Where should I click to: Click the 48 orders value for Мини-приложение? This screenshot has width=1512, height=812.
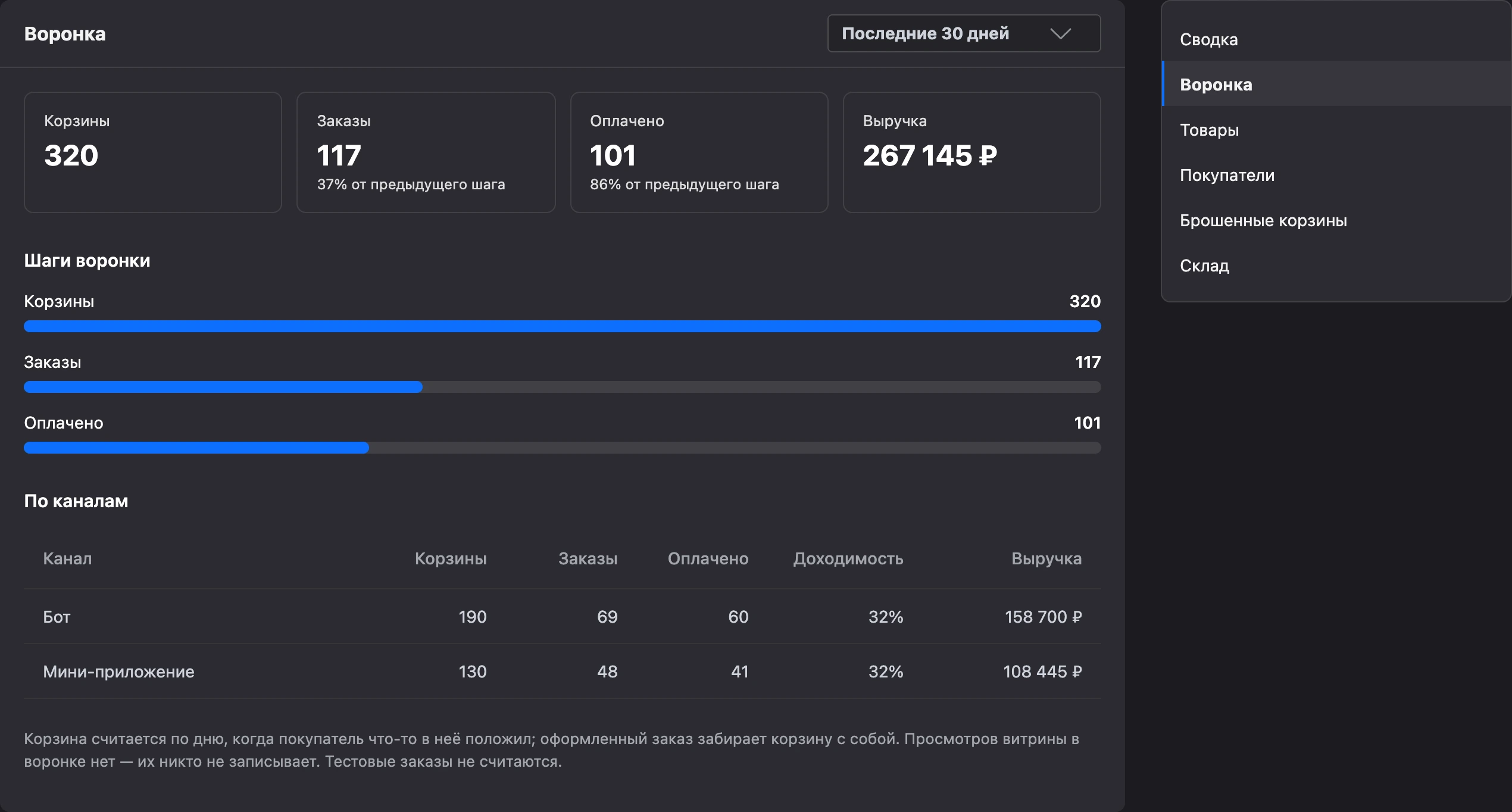(x=607, y=672)
